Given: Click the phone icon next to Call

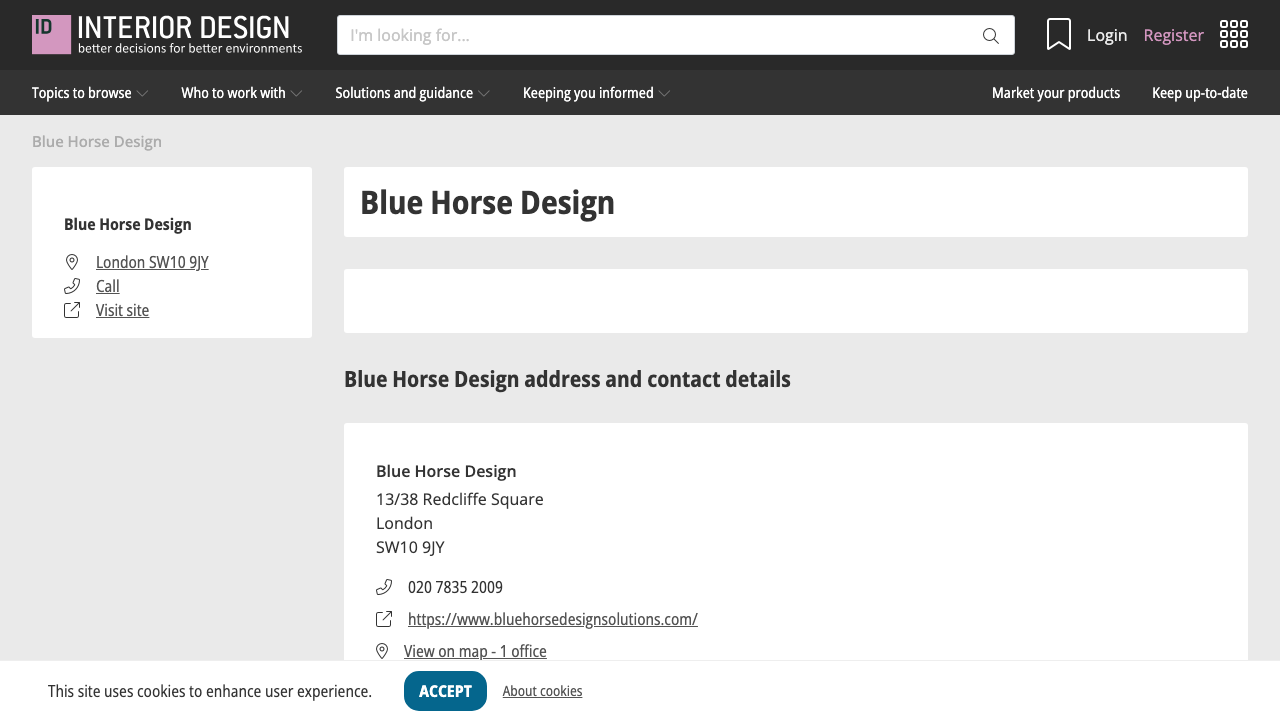Looking at the screenshot, I should pyautogui.click(x=71, y=285).
